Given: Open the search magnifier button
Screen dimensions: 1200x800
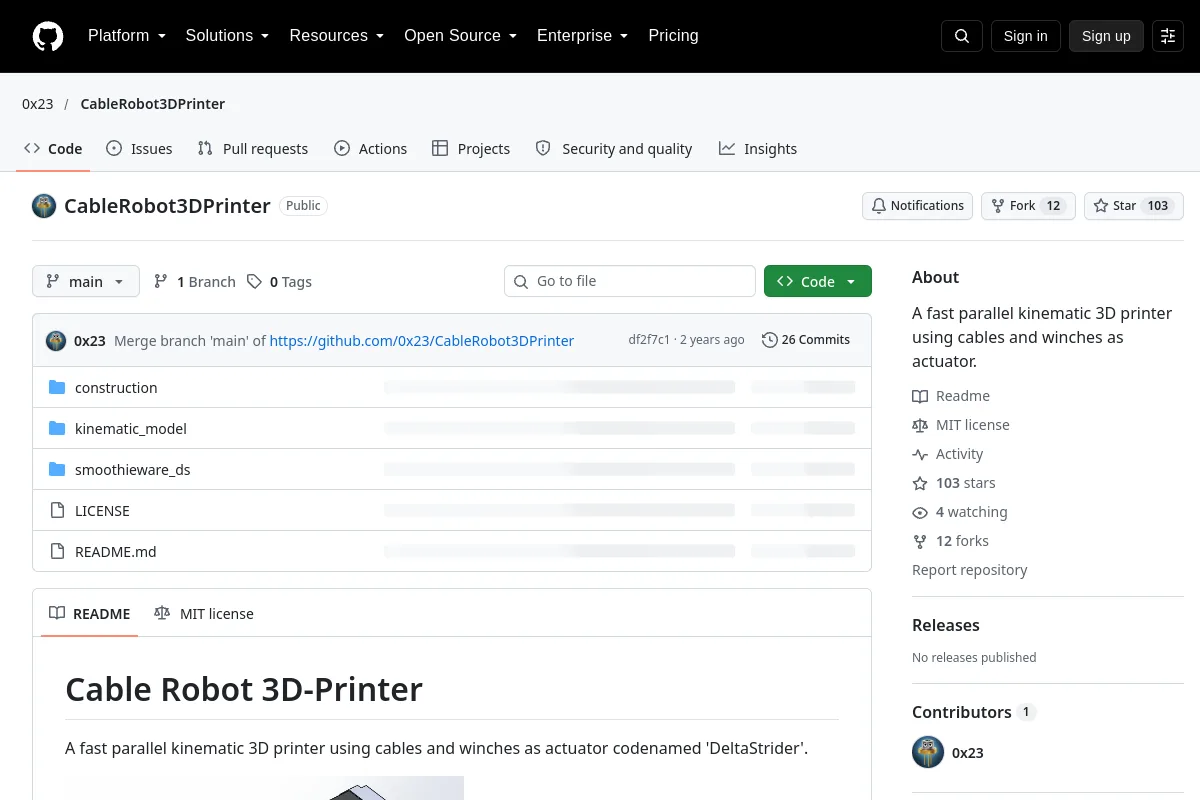Looking at the screenshot, I should (x=962, y=36).
